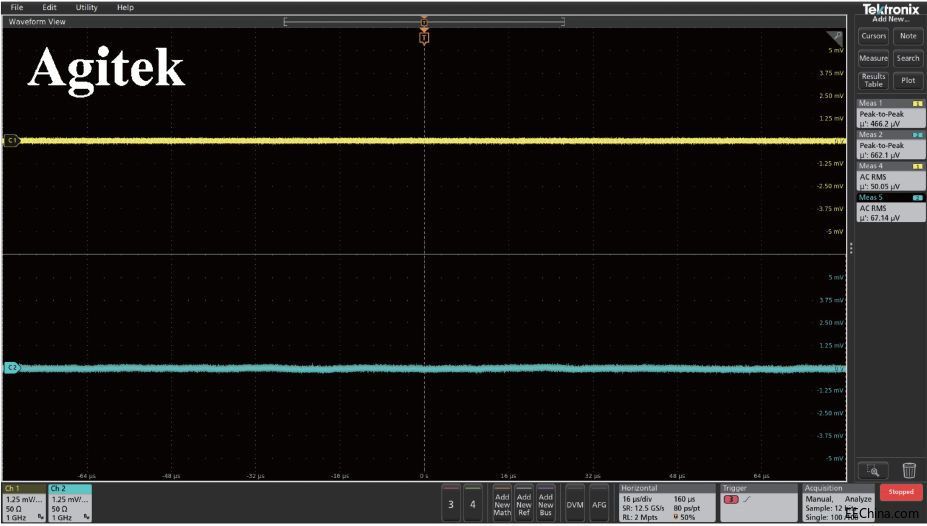Click the Search button
927x526 pixels.
click(x=908, y=58)
